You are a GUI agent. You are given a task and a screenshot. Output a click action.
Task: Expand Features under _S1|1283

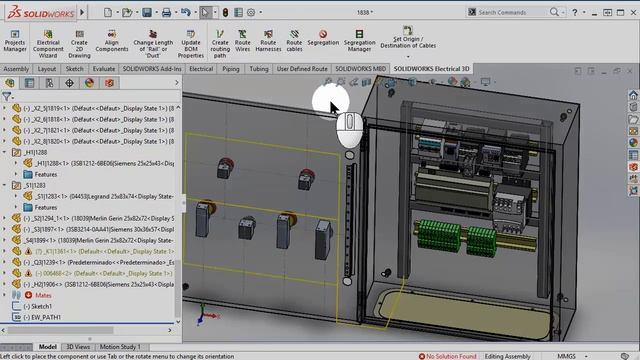(16, 207)
